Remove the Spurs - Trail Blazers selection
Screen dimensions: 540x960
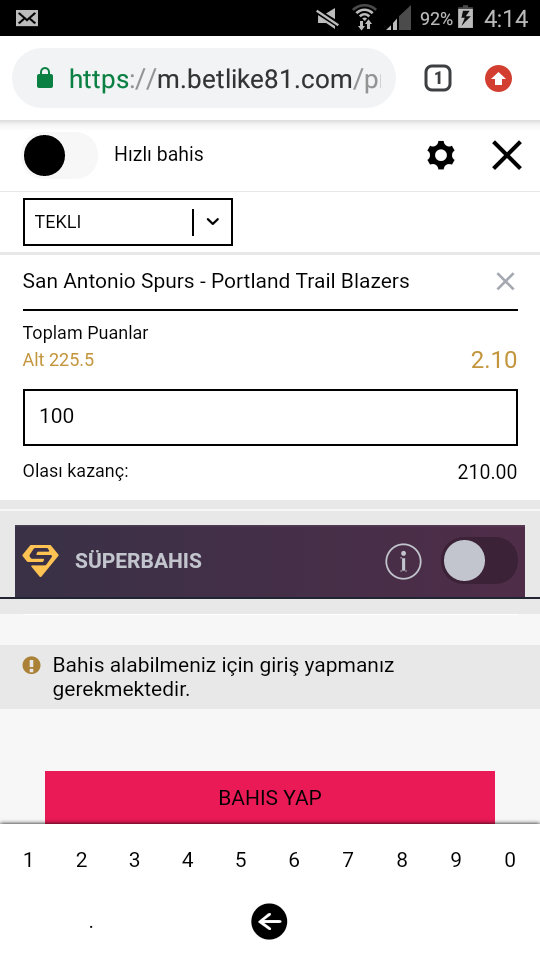point(505,282)
